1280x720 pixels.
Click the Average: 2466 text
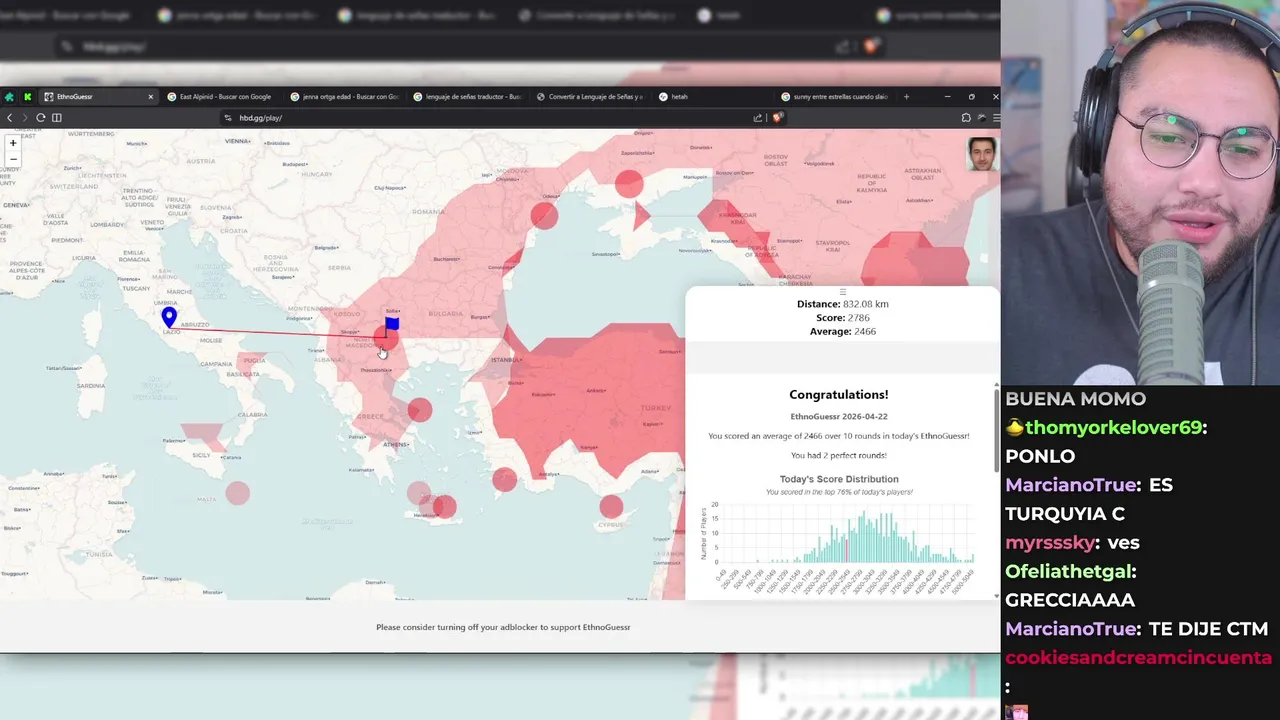pos(843,331)
